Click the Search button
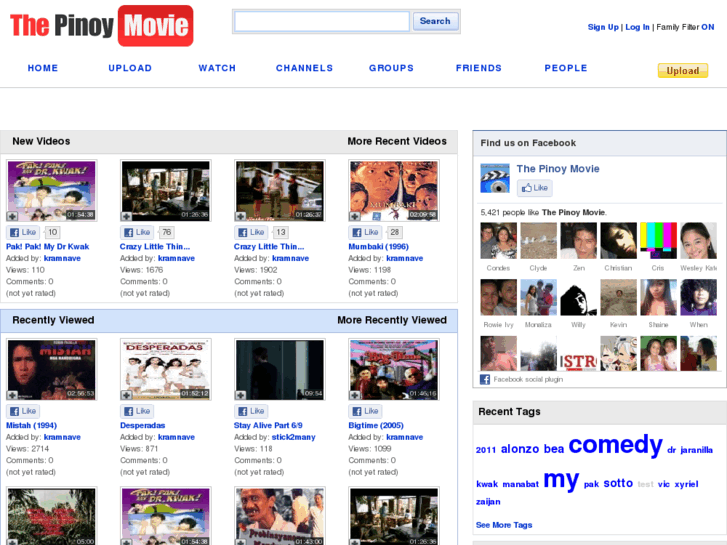This screenshot has width=727, height=545. click(x=435, y=21)
